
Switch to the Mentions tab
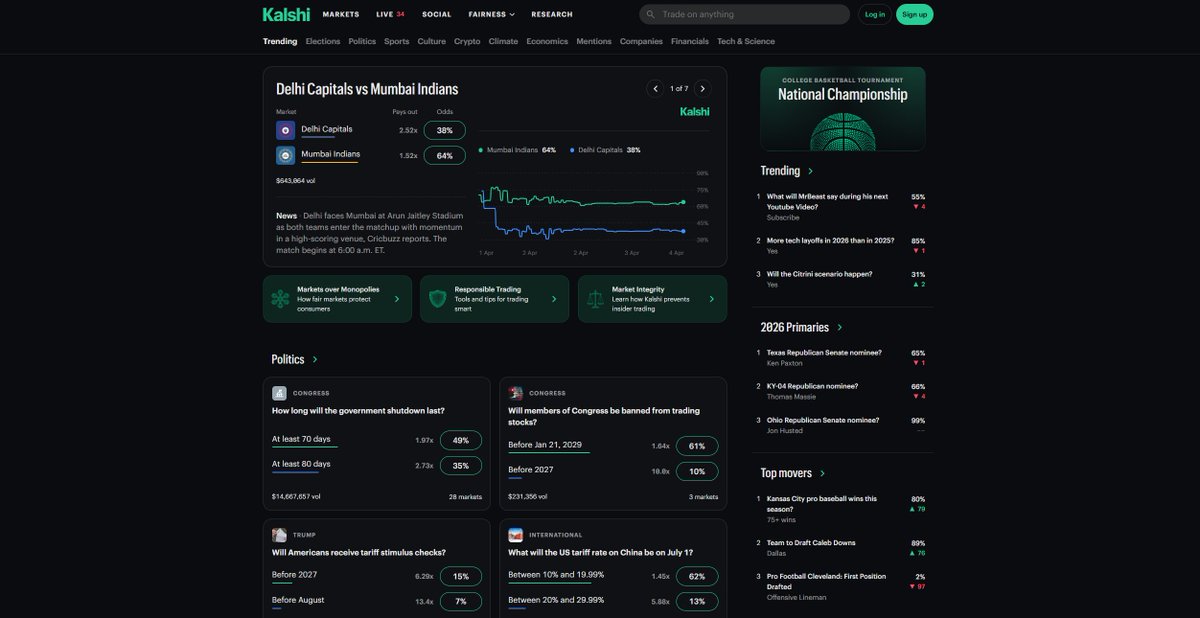coord(594,41)
